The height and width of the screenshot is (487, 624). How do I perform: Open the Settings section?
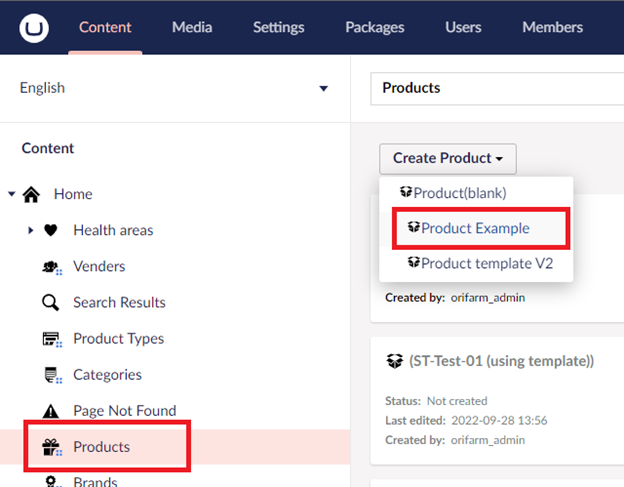click(279, 27)
